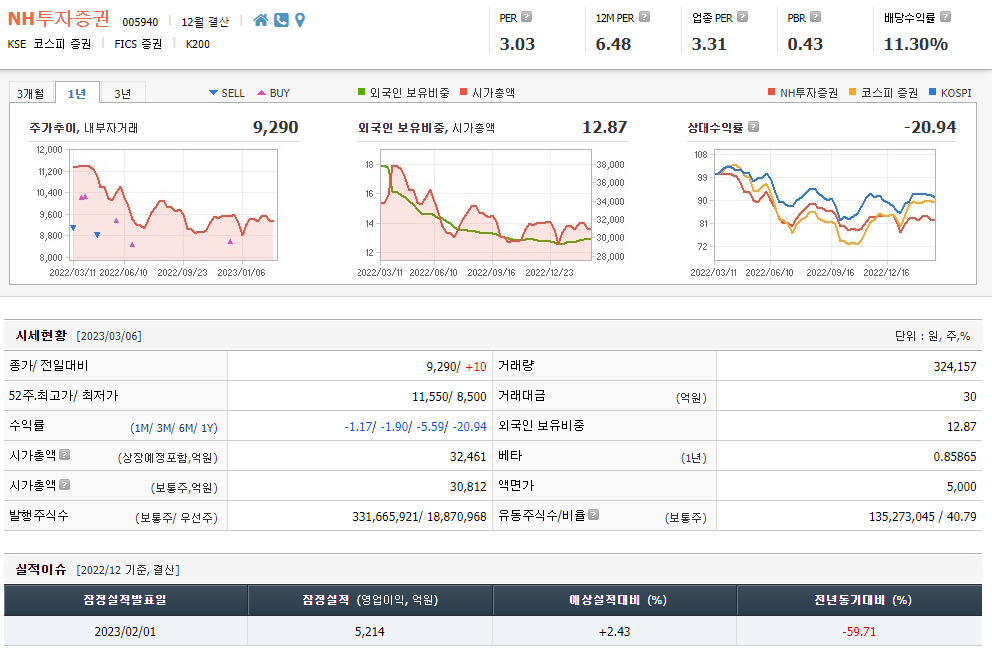Click the issued shares value 331,665,921/ 18,870,968
Image resolution: width=992 pixels, height=656 pixels.
click(419, 517)
